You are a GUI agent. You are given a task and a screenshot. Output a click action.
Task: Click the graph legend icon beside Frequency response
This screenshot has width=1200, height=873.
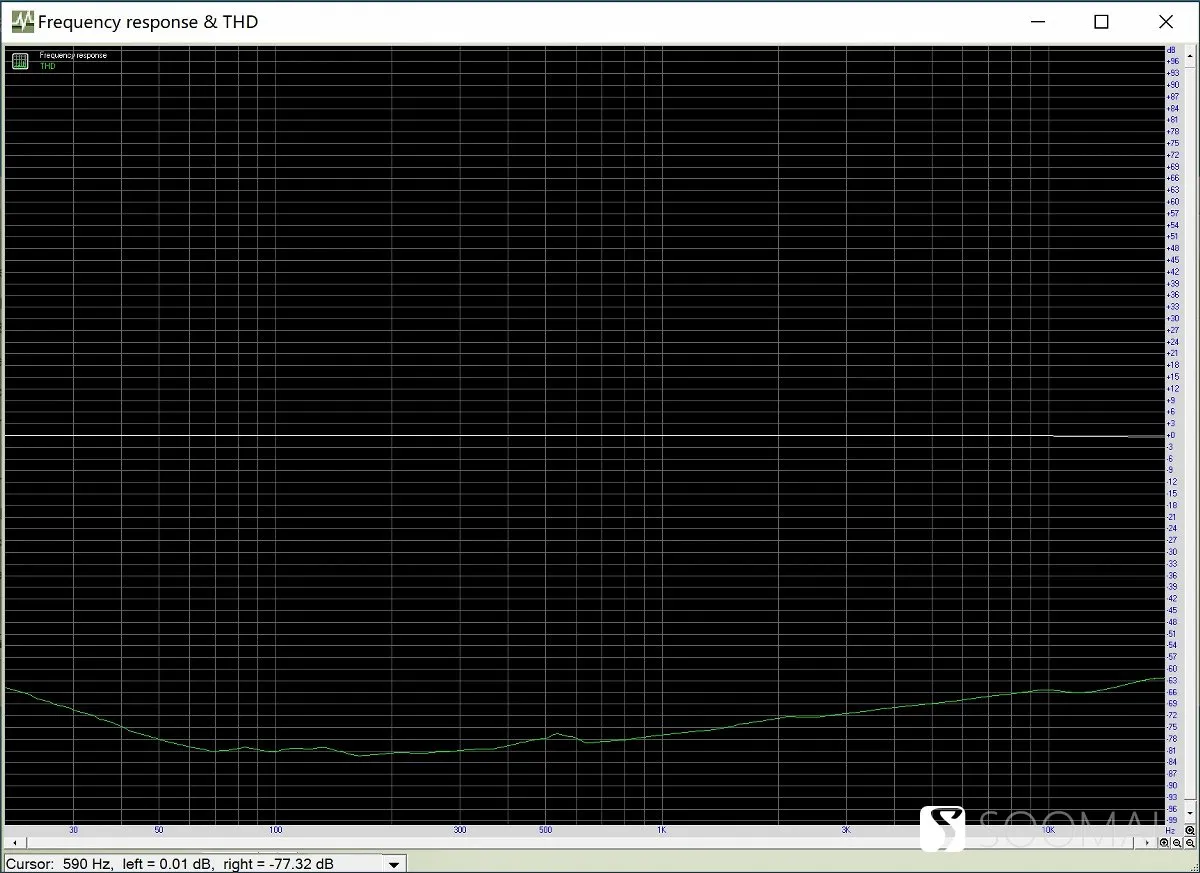pos(19,61)
